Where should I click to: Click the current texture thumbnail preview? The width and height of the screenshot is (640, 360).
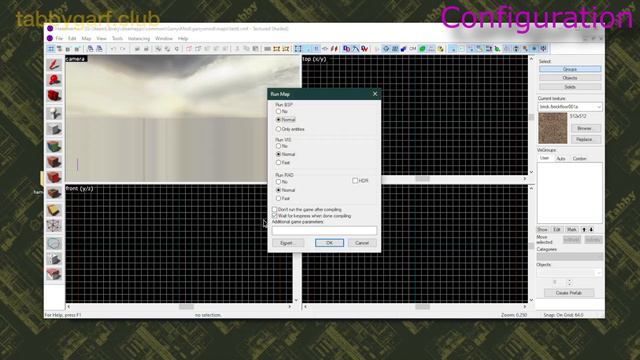[553, 128]
